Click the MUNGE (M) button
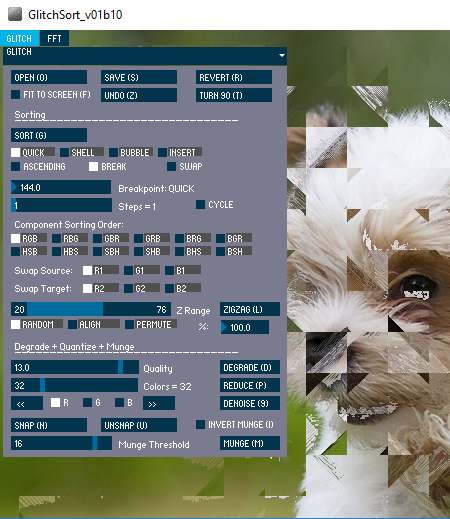 tap(250, 443)
